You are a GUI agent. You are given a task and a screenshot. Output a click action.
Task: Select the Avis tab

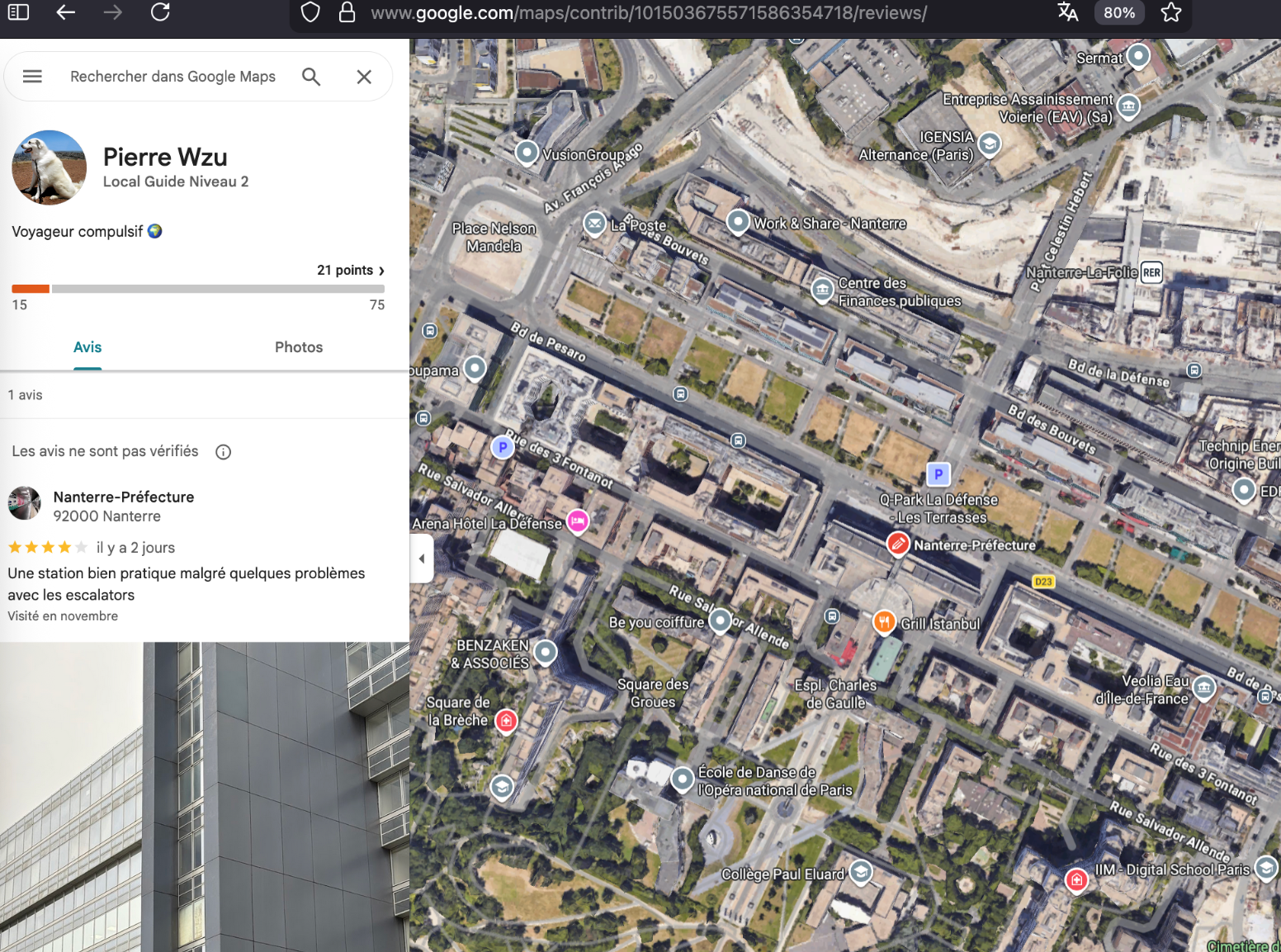click(x=87, y=347)
